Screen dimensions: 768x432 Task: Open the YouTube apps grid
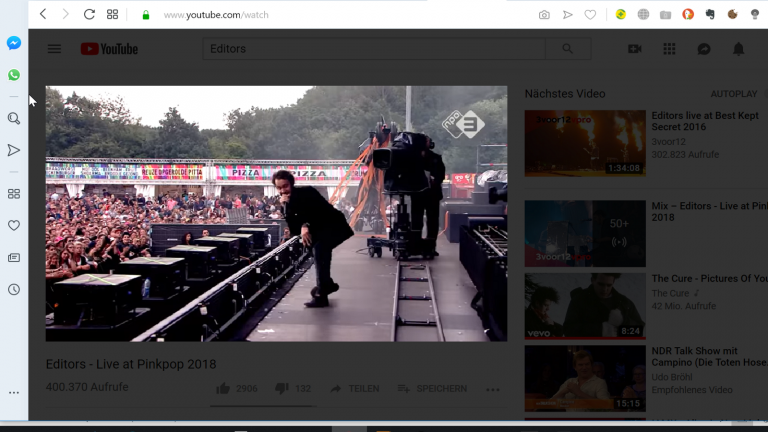tap(669, 49)
